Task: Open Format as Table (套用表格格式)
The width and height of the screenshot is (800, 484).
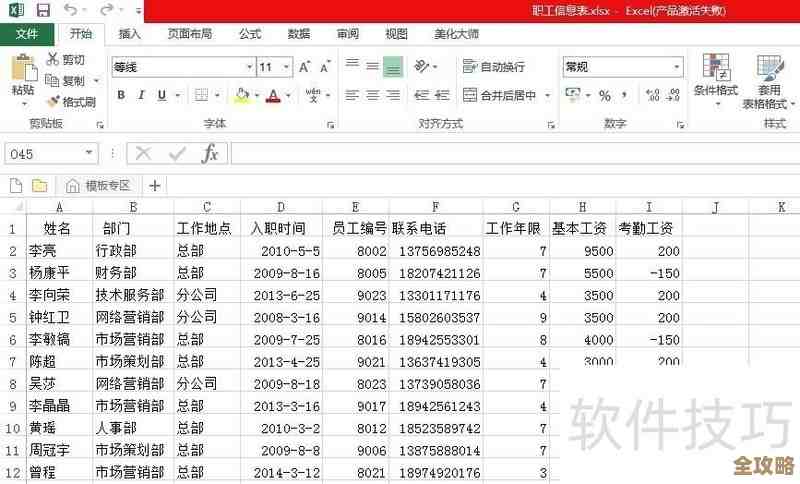Action: pos(768,81)
